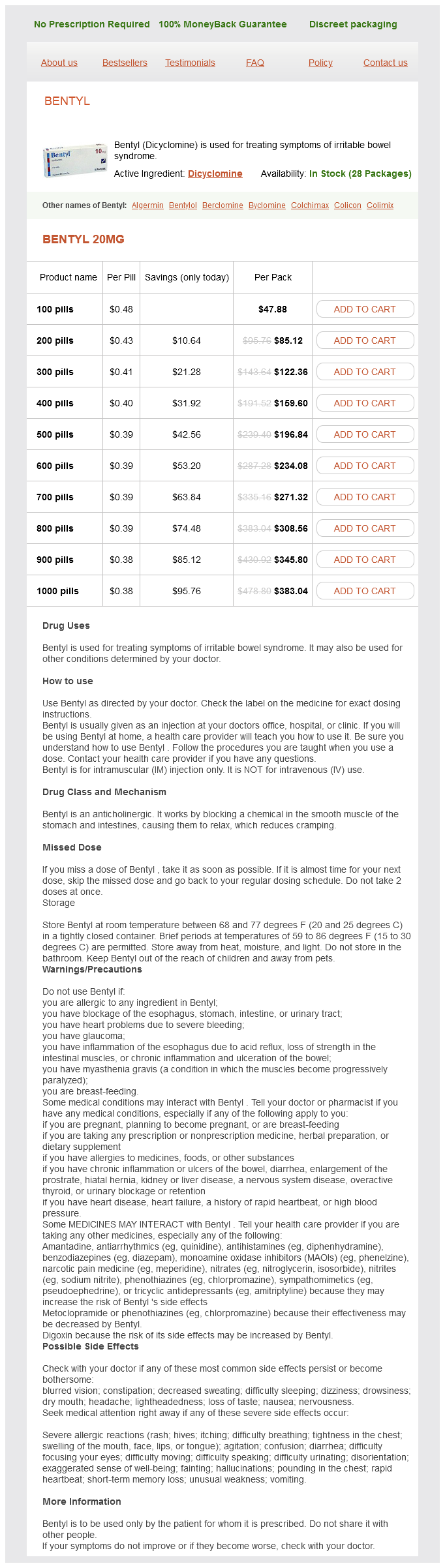Open the About us page

point(59,63)
